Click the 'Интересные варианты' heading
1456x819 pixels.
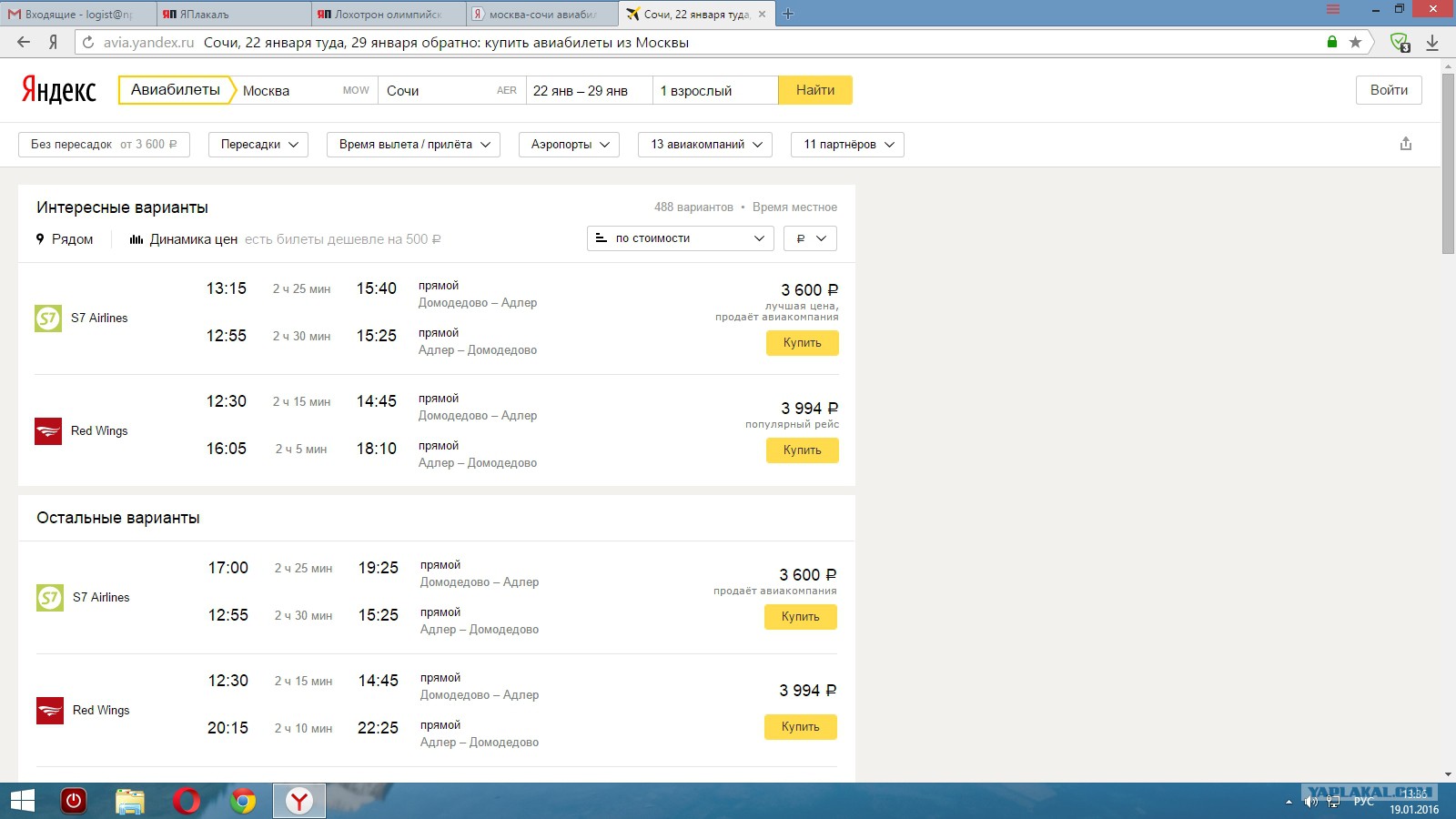coord(122,207)
